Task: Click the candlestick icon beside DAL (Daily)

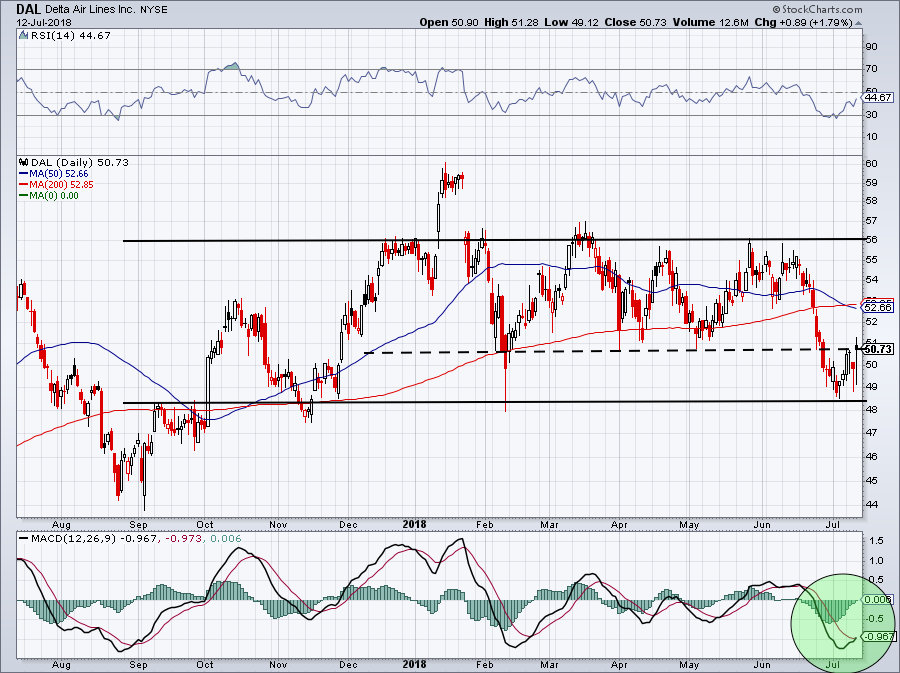Action: (23, 162)
